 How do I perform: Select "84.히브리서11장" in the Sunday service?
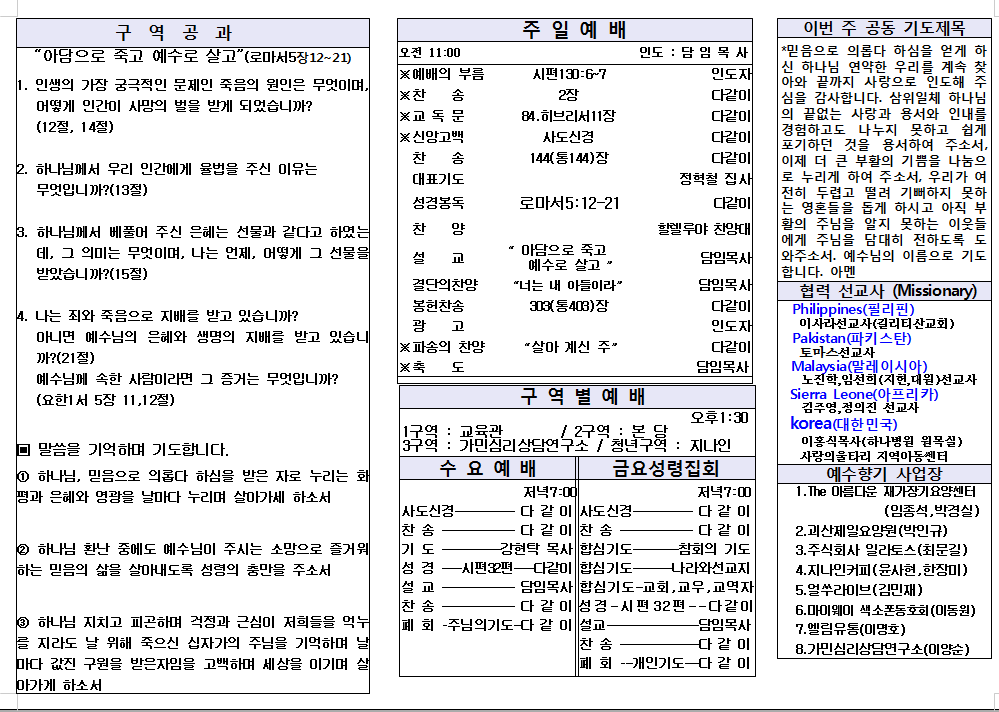click(568, 116)
